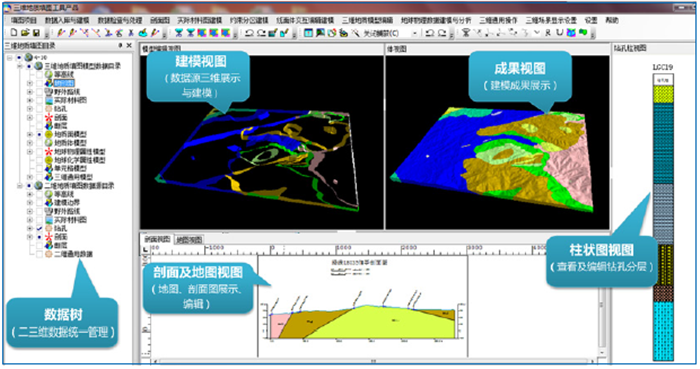The width and height of the screenshot is (700, 369).
Task: Click the horizontal scrollbar below the section view
Action: point(373,361)
